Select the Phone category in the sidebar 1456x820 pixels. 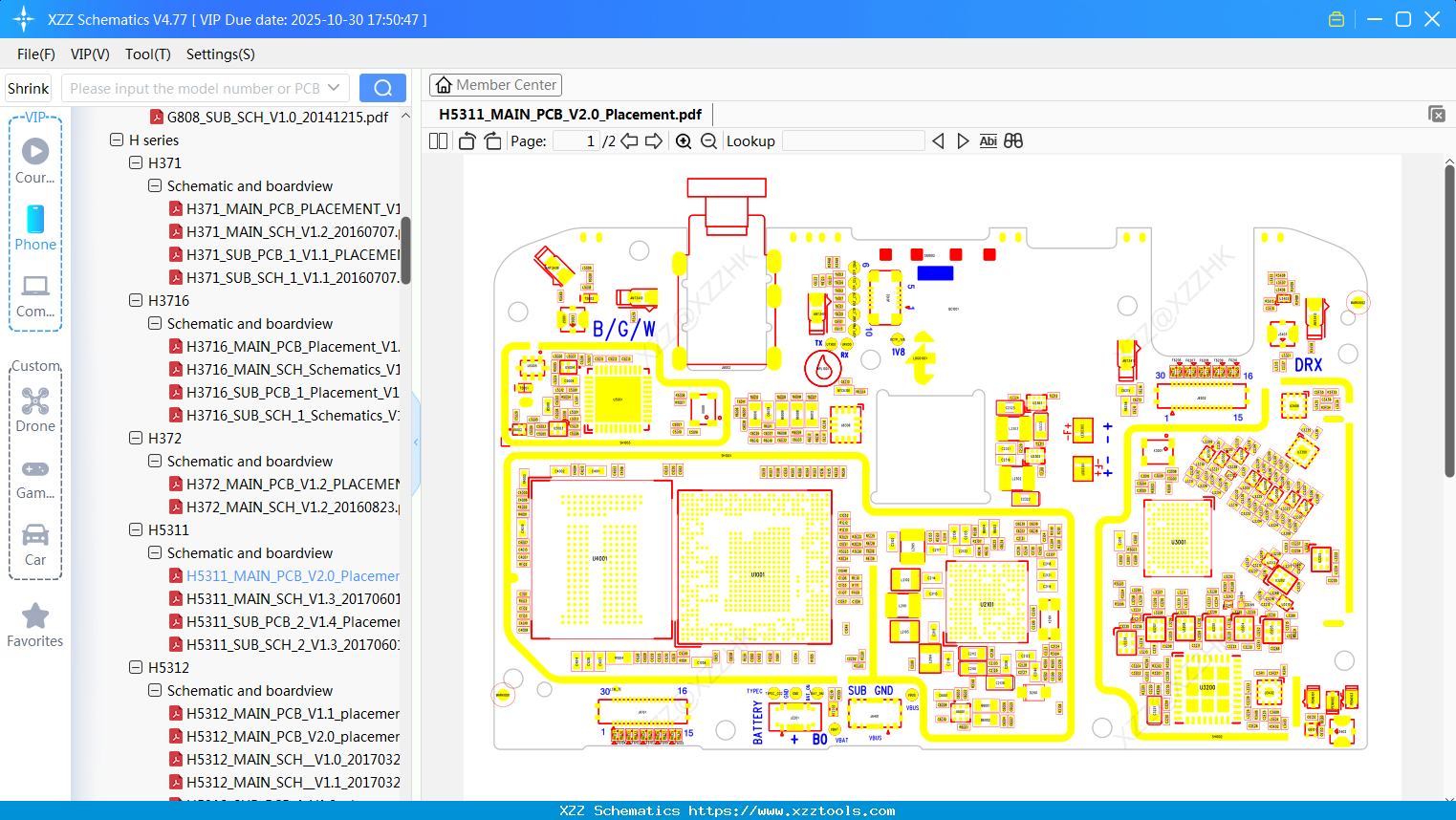click(35, 229)
